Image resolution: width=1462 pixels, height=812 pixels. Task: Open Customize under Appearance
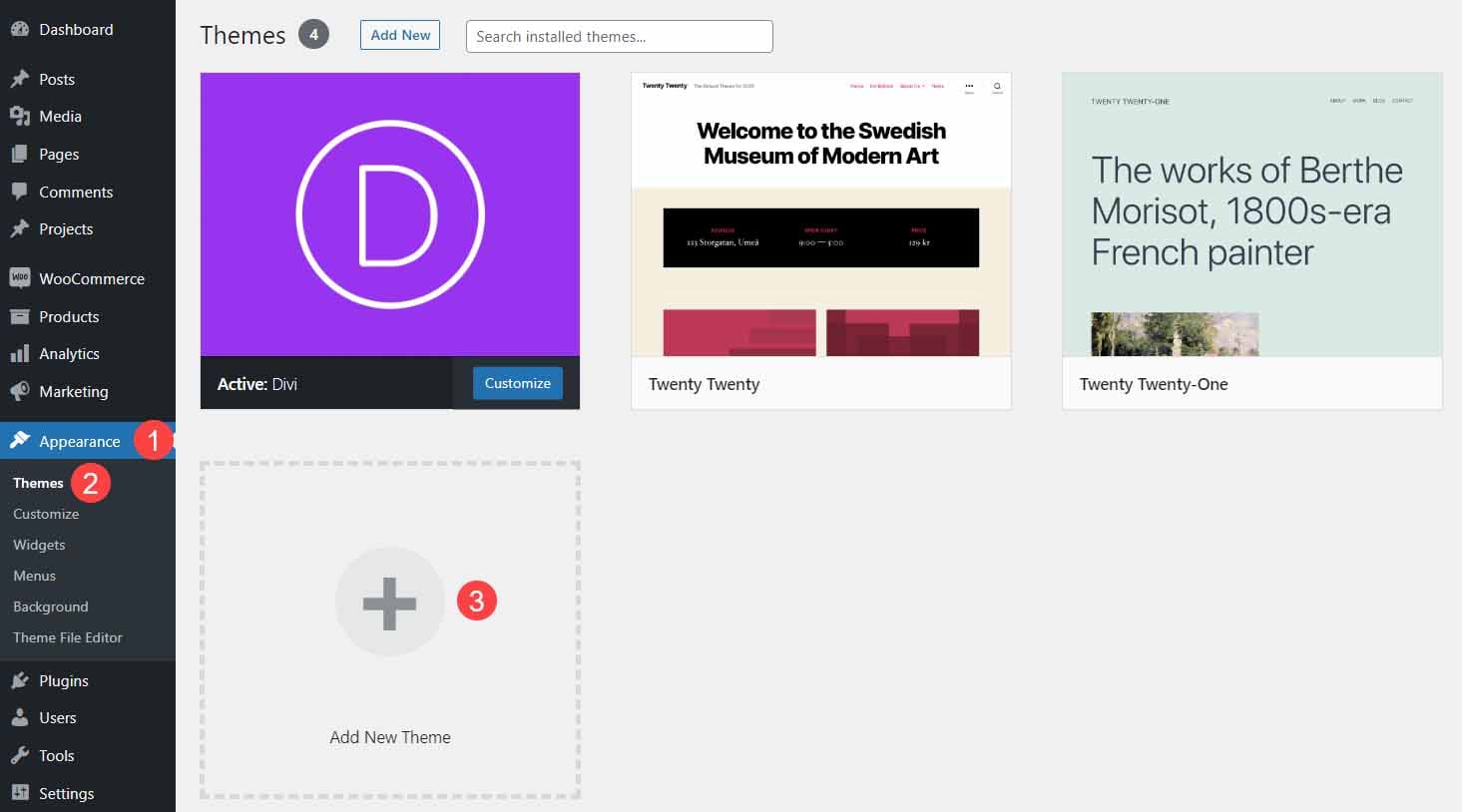46,514
